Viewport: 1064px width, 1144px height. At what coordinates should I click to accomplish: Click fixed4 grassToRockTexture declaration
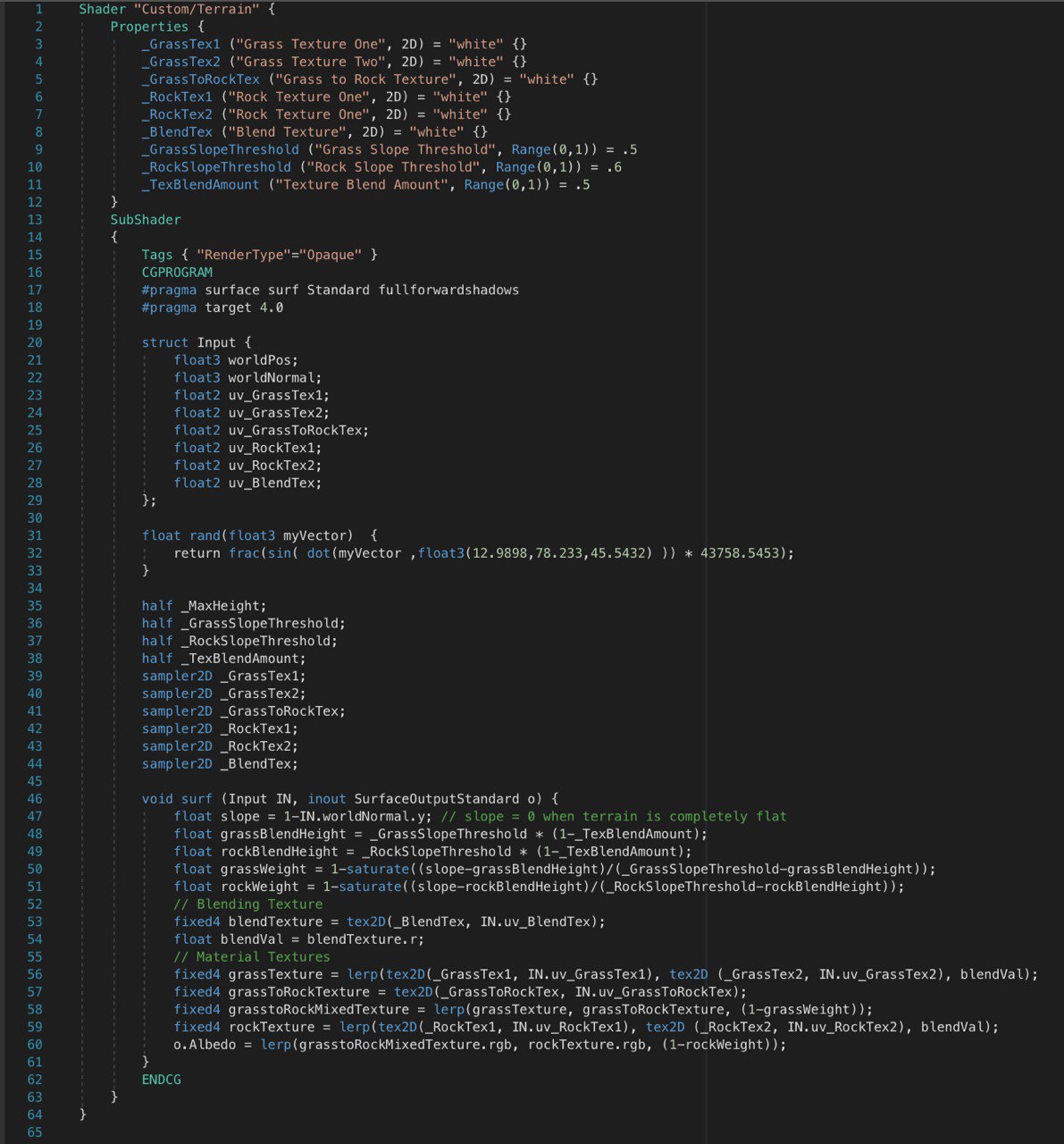(x=460, y=992)
